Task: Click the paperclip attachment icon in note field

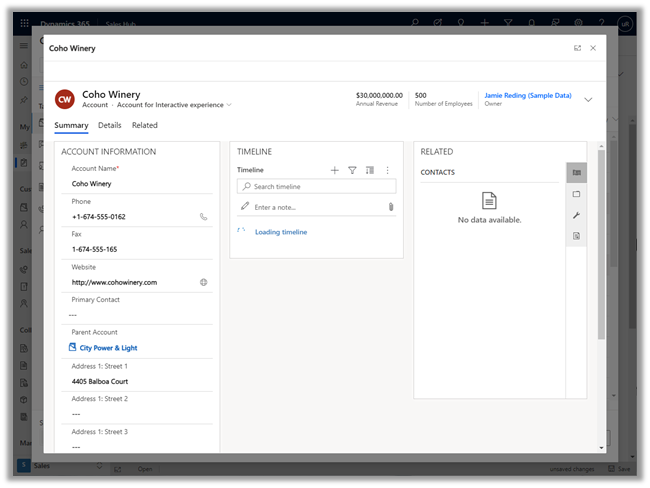Action: [x=390, y=207]
